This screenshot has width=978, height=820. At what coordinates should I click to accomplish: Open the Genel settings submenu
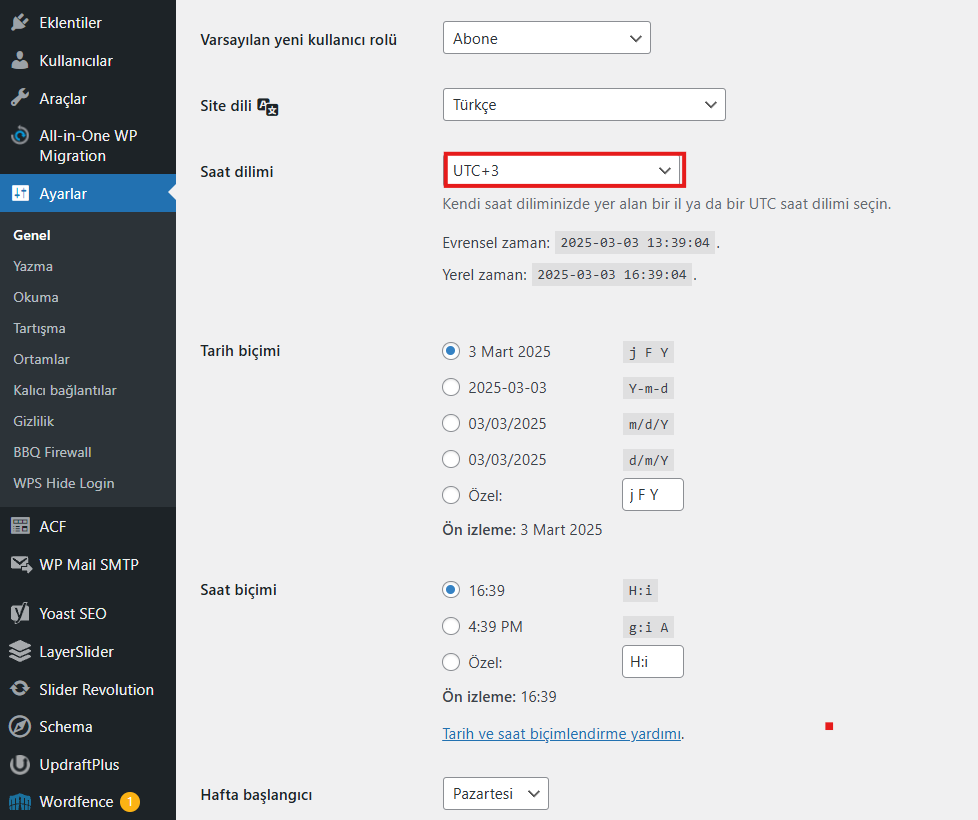coord(32,235)
